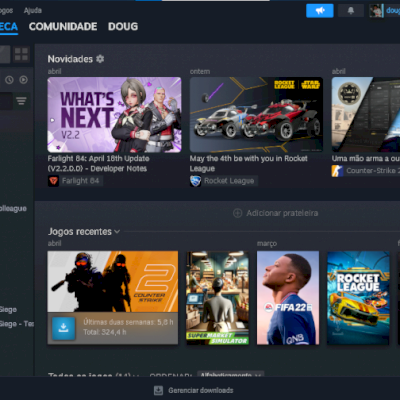Open Rocket League game tag link
This screenshot has width=400, height=400.
click(229, 181)
